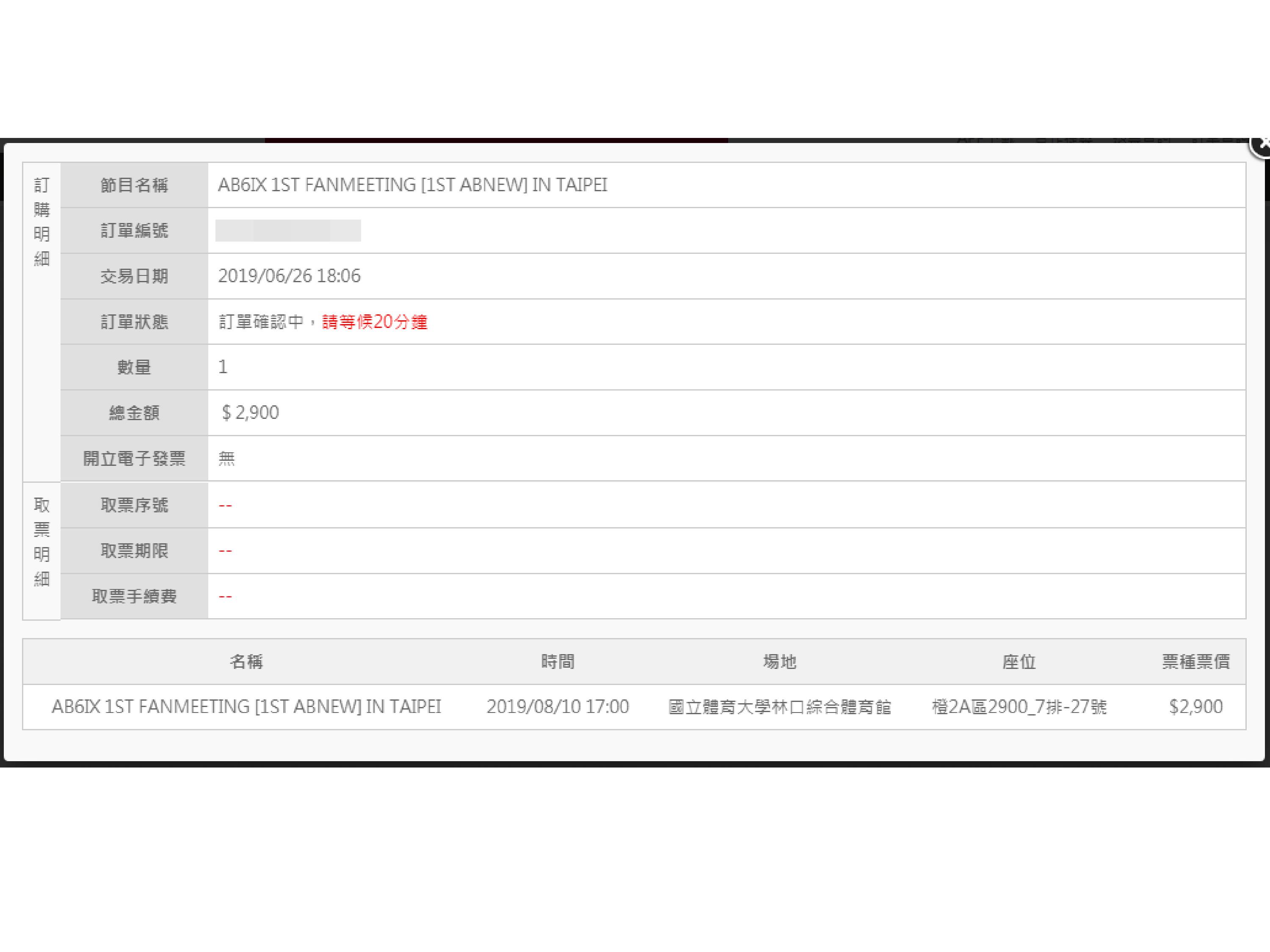Click the 座位 column header
This screenshot has height=952, width=1270.
pyautogui.click(x=1019, y=662)
